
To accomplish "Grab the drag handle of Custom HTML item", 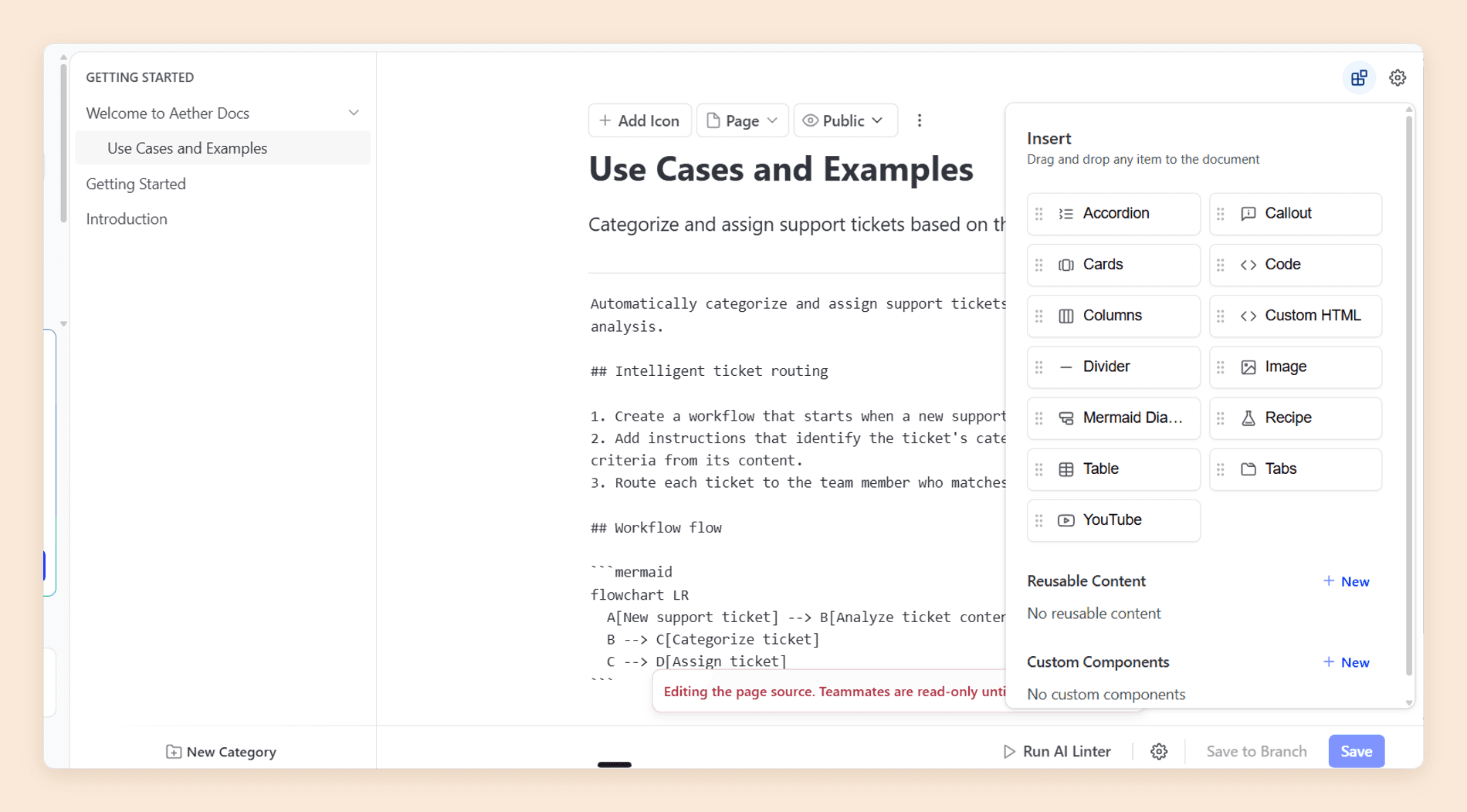I will tap(1221, 316).
